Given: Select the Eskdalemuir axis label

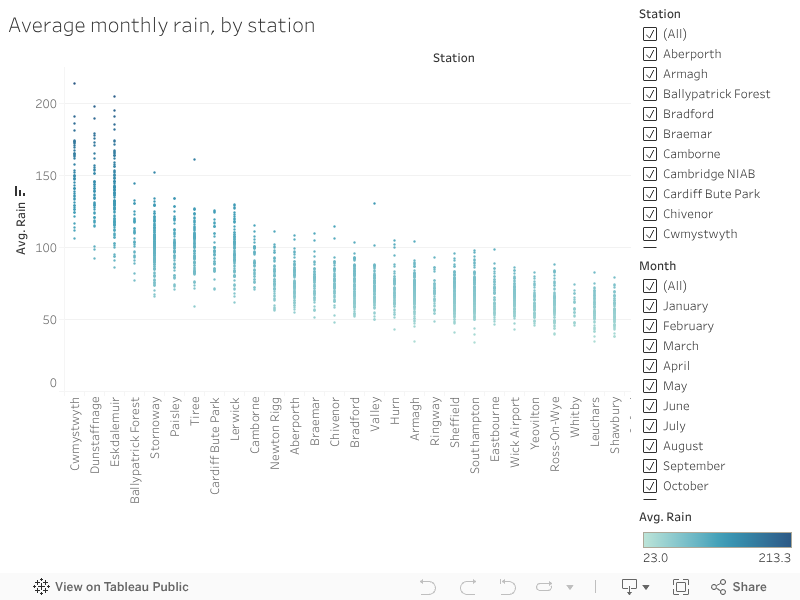Looking at the screenshot, I should coord(114,432).
